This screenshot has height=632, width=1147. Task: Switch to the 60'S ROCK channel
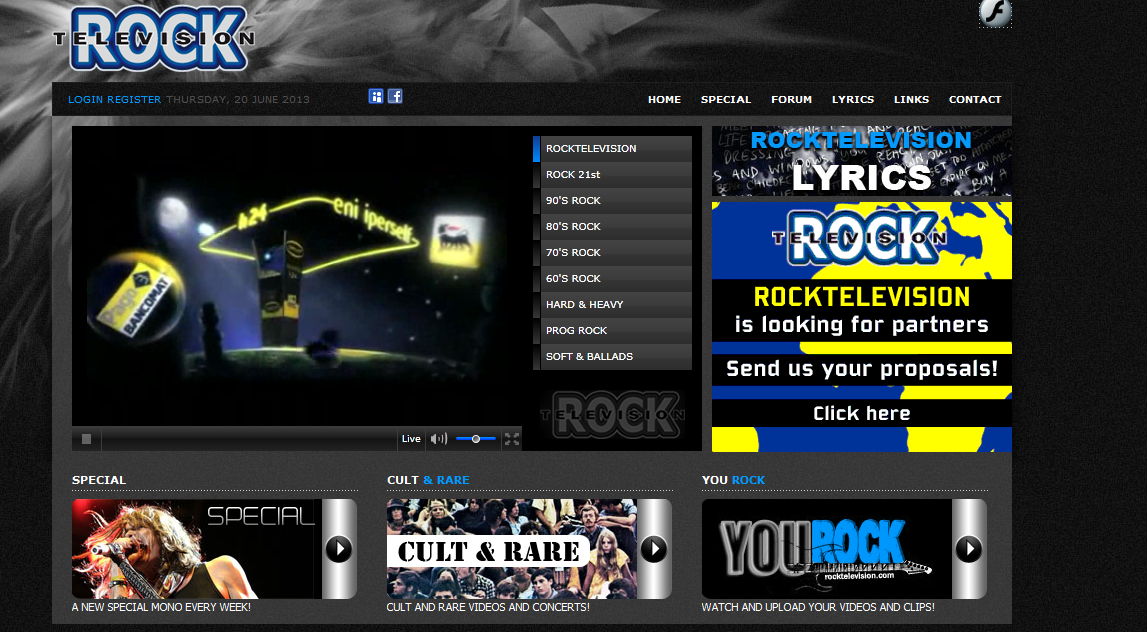point(612,279)
